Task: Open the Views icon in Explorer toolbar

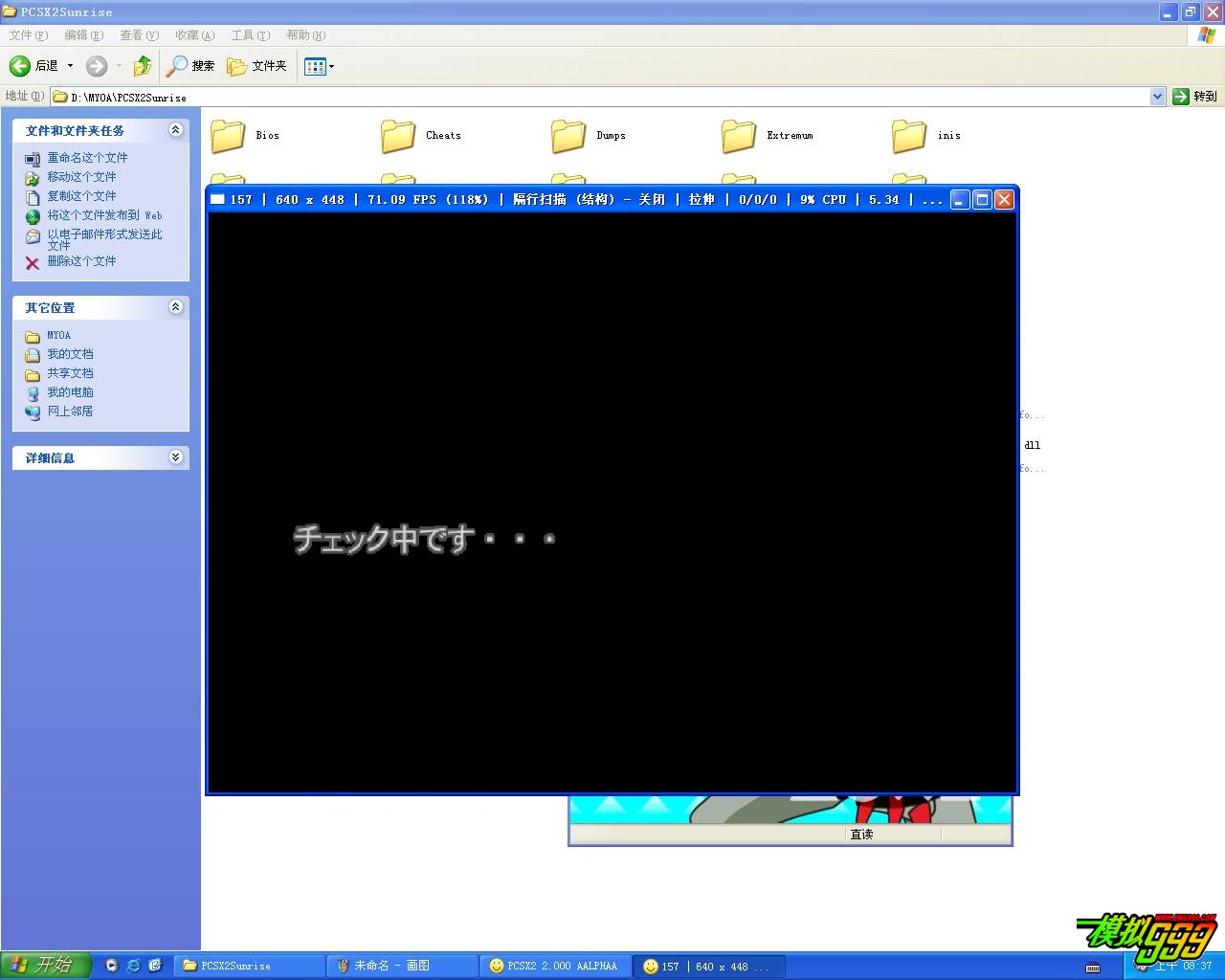Action: click(315, 66)
